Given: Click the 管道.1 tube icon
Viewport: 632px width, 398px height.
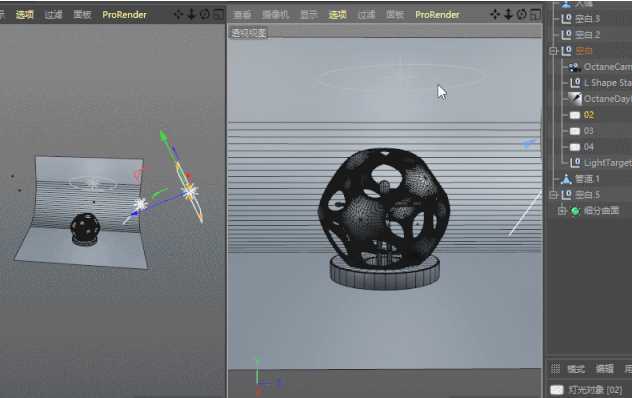Looking at the screenshot, I should (566, 179).
